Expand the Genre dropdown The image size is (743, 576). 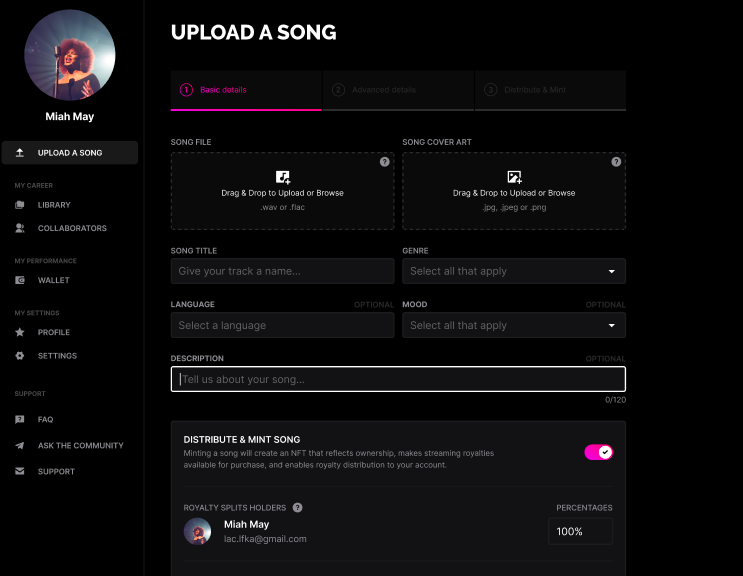(514, 271)
